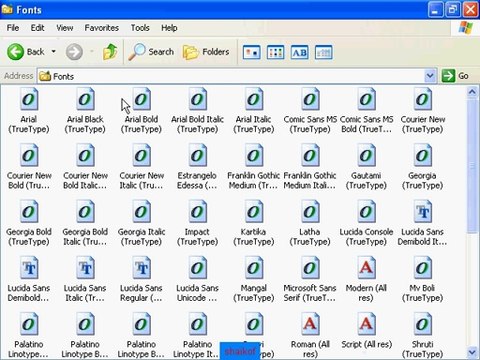Select the Script (All res) font
The image size is (480, 360).
[x=367, y=324]
